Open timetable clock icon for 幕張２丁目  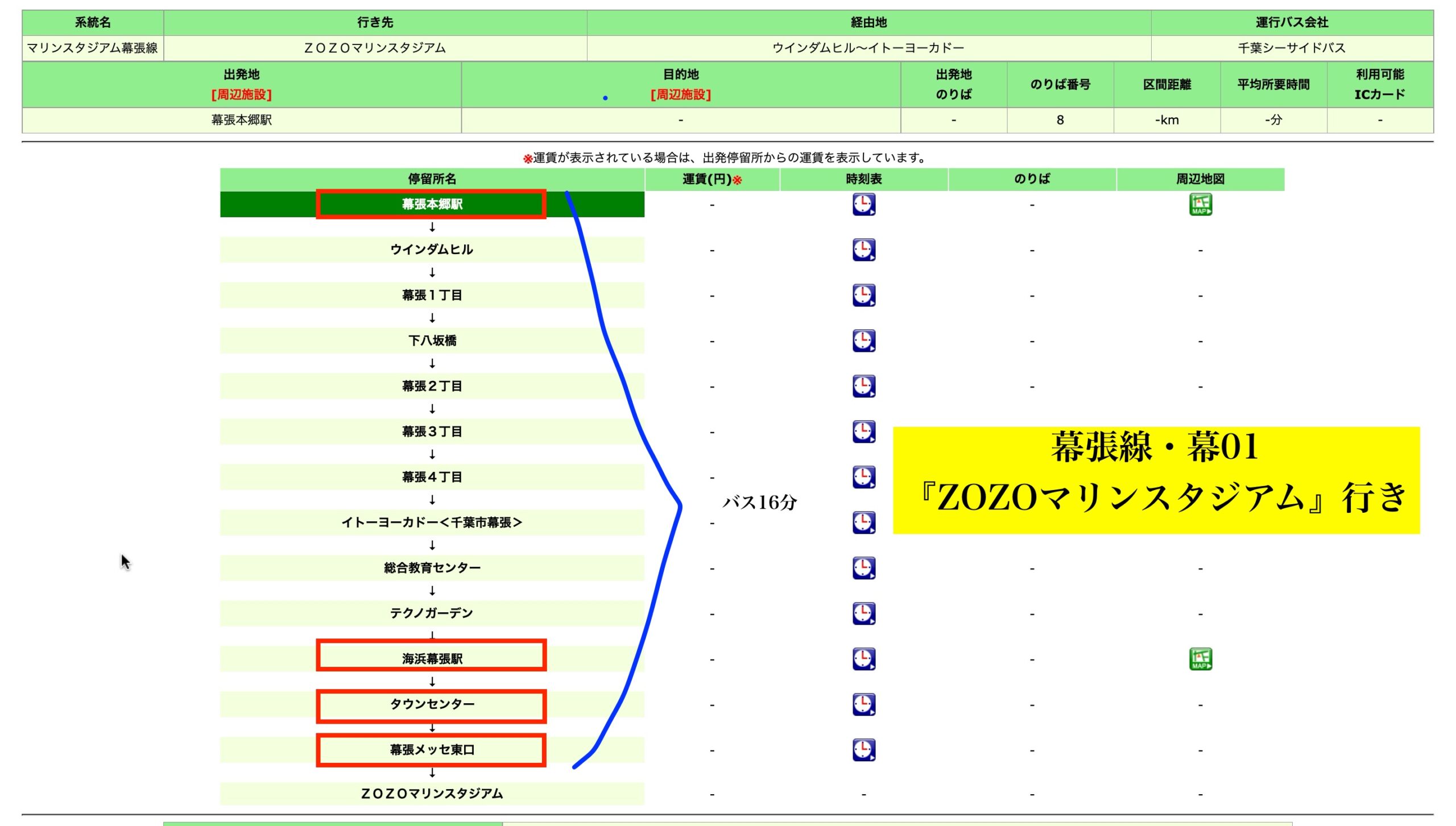863,386
